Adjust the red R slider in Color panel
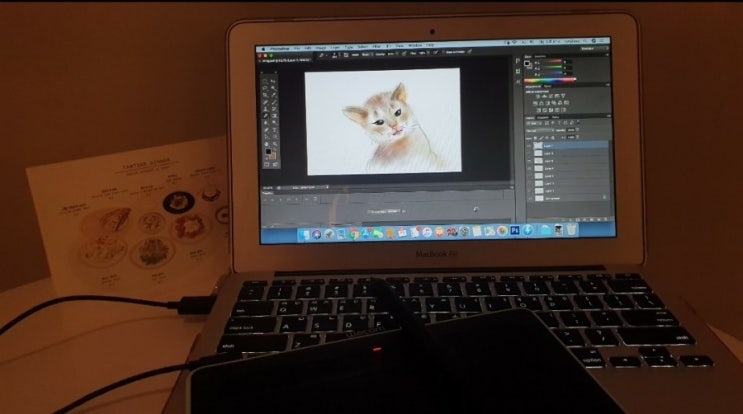 click(552, 62)
